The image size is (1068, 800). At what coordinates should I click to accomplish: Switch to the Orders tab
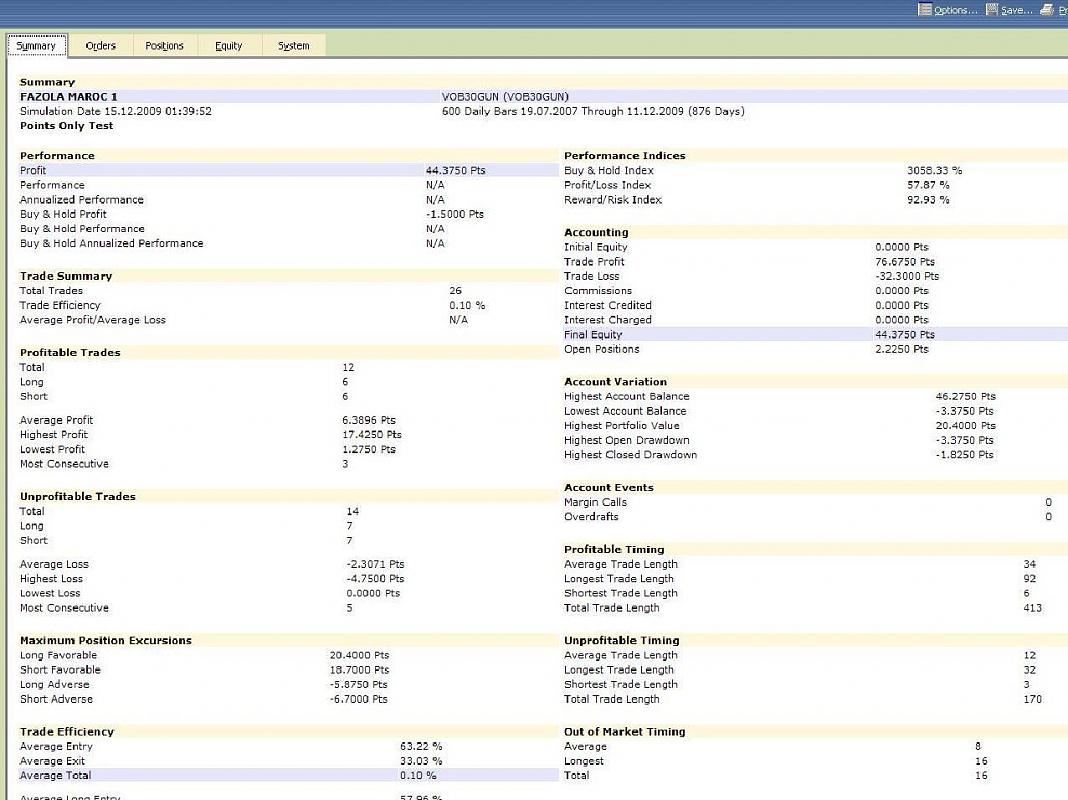coord(100,46)
